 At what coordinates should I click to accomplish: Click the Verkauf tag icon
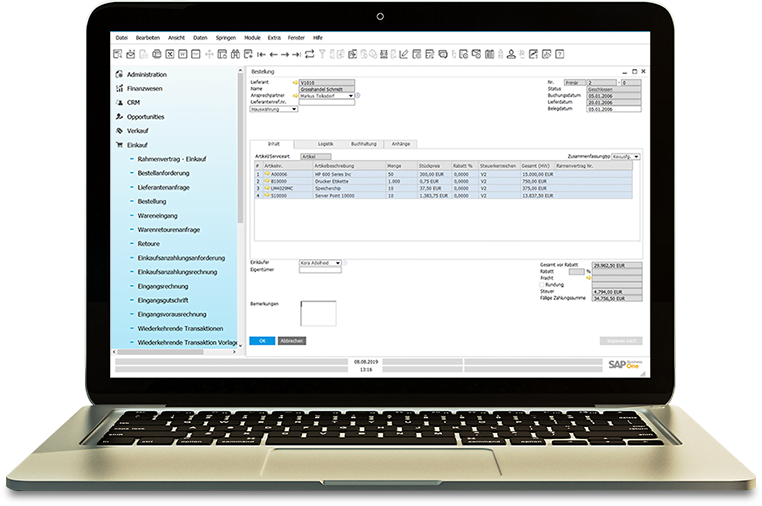coord(120,131)
